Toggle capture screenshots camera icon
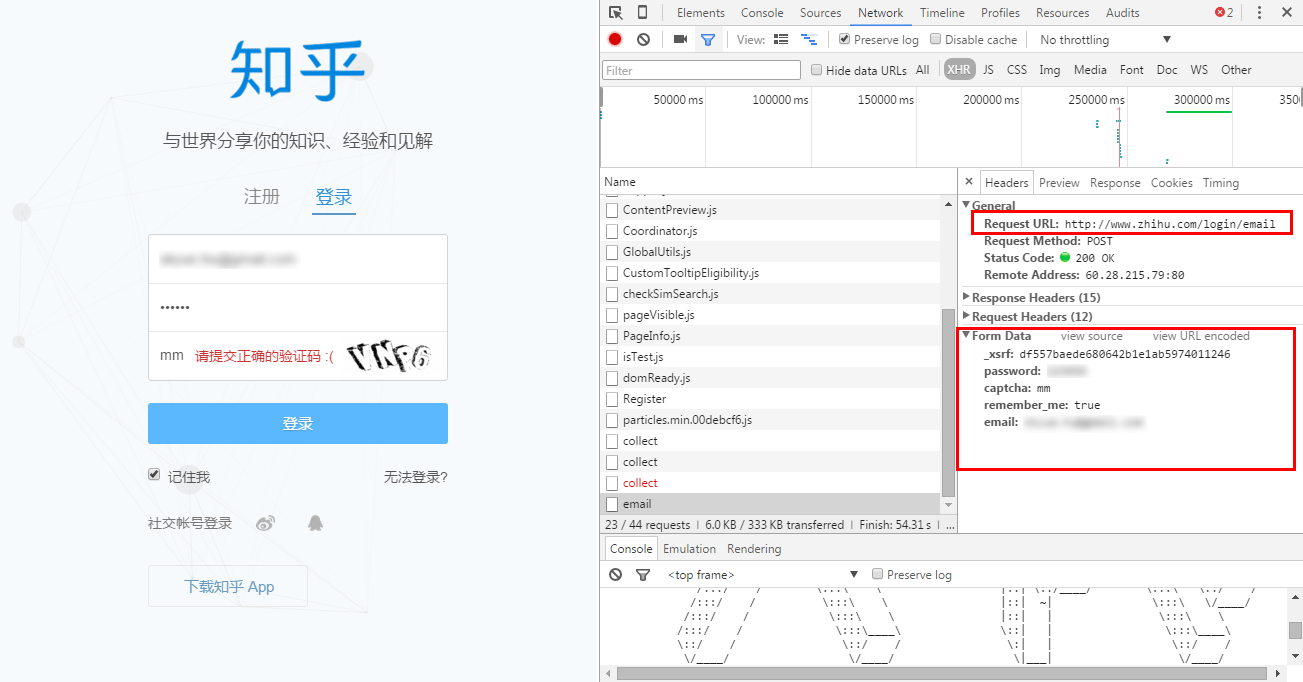Viewport: 1303px width, 682px height. 680,39
